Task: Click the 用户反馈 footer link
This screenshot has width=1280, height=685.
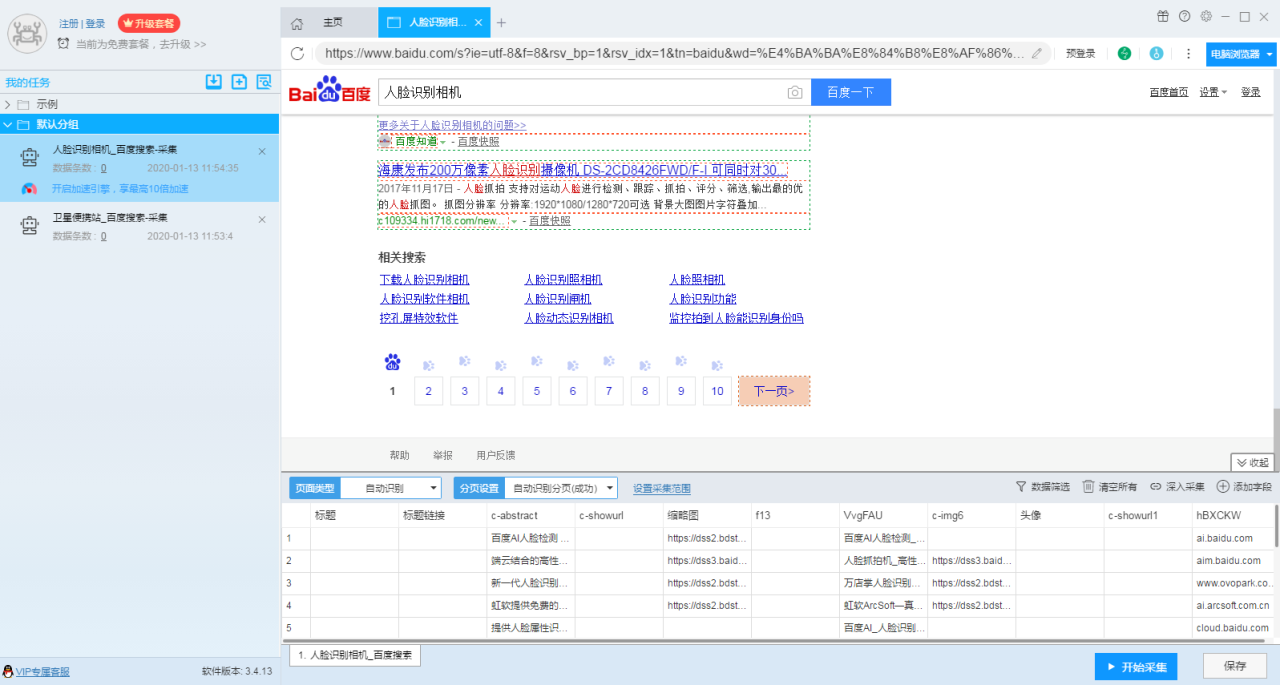Action: pos(496,455)
